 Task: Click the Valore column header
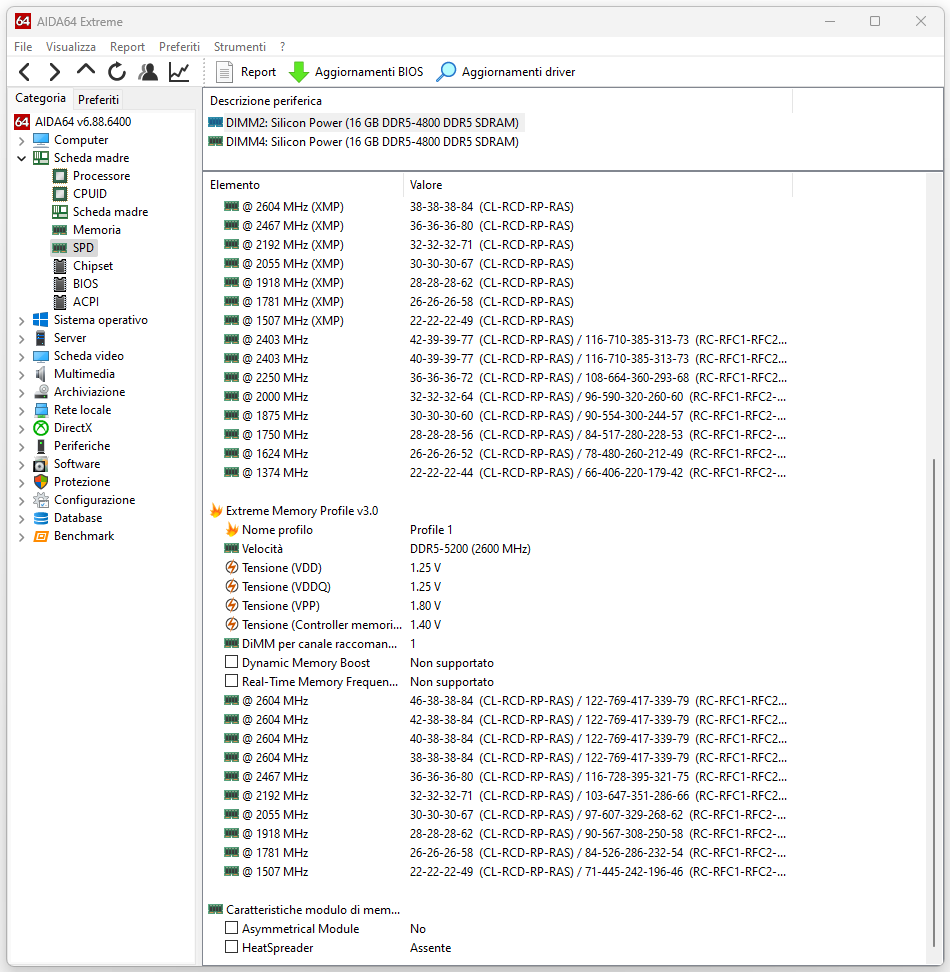coord(598,185)
